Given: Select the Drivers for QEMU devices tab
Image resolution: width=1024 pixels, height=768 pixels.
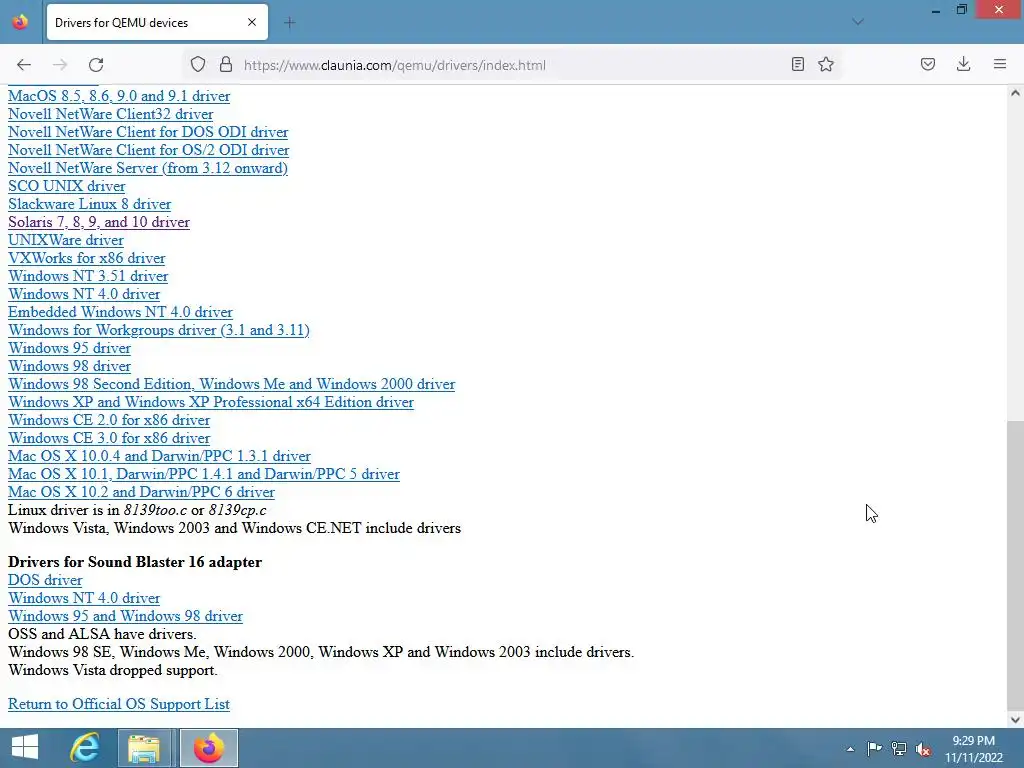Looking at the screenshot, I should [x=157, y=22].
